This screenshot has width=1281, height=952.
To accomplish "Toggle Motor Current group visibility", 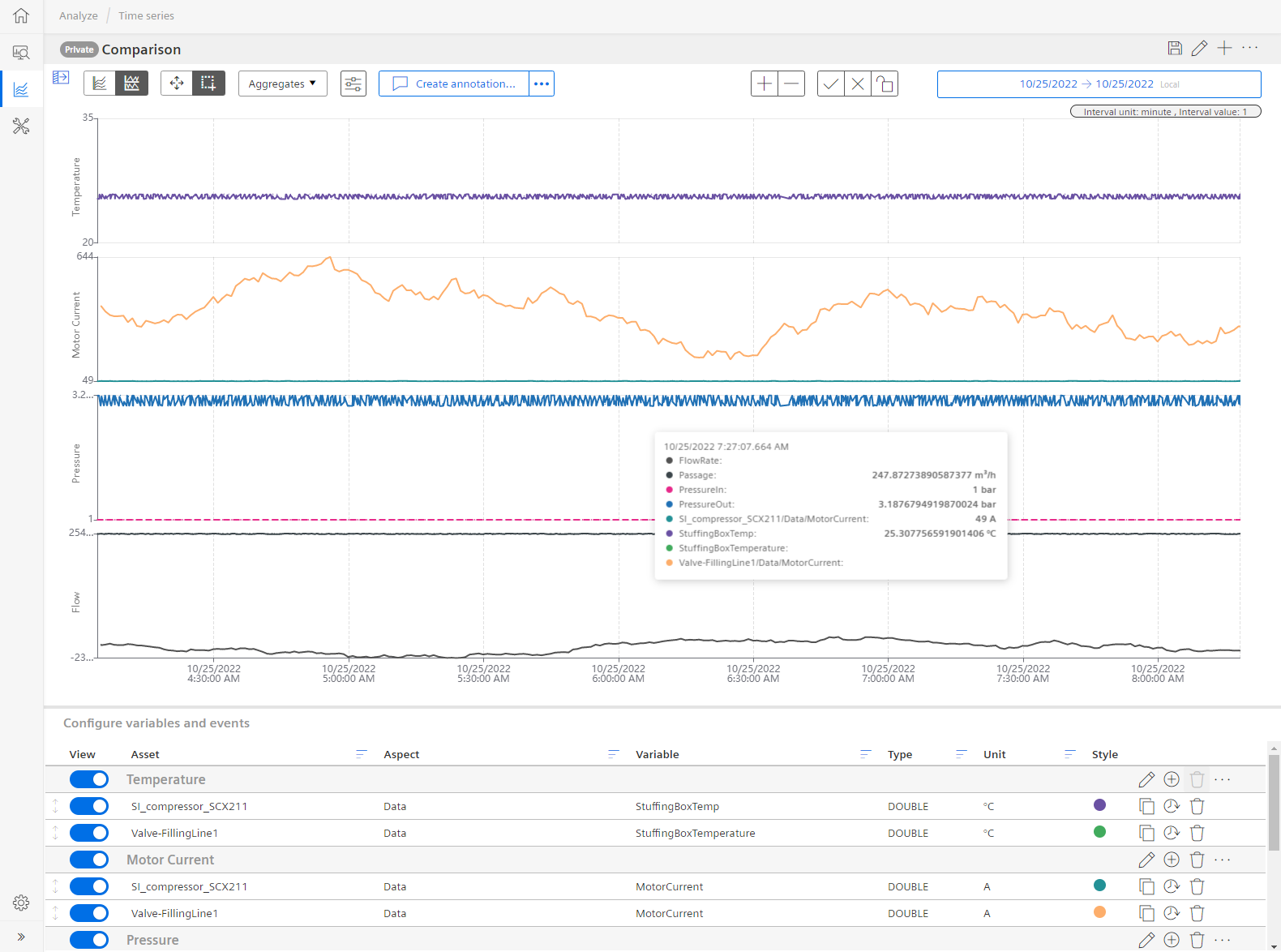I will [89, 860].
